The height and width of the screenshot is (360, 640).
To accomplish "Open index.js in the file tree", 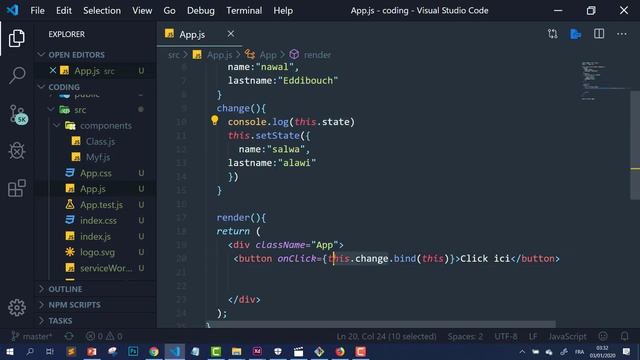I will pos(95,237).
